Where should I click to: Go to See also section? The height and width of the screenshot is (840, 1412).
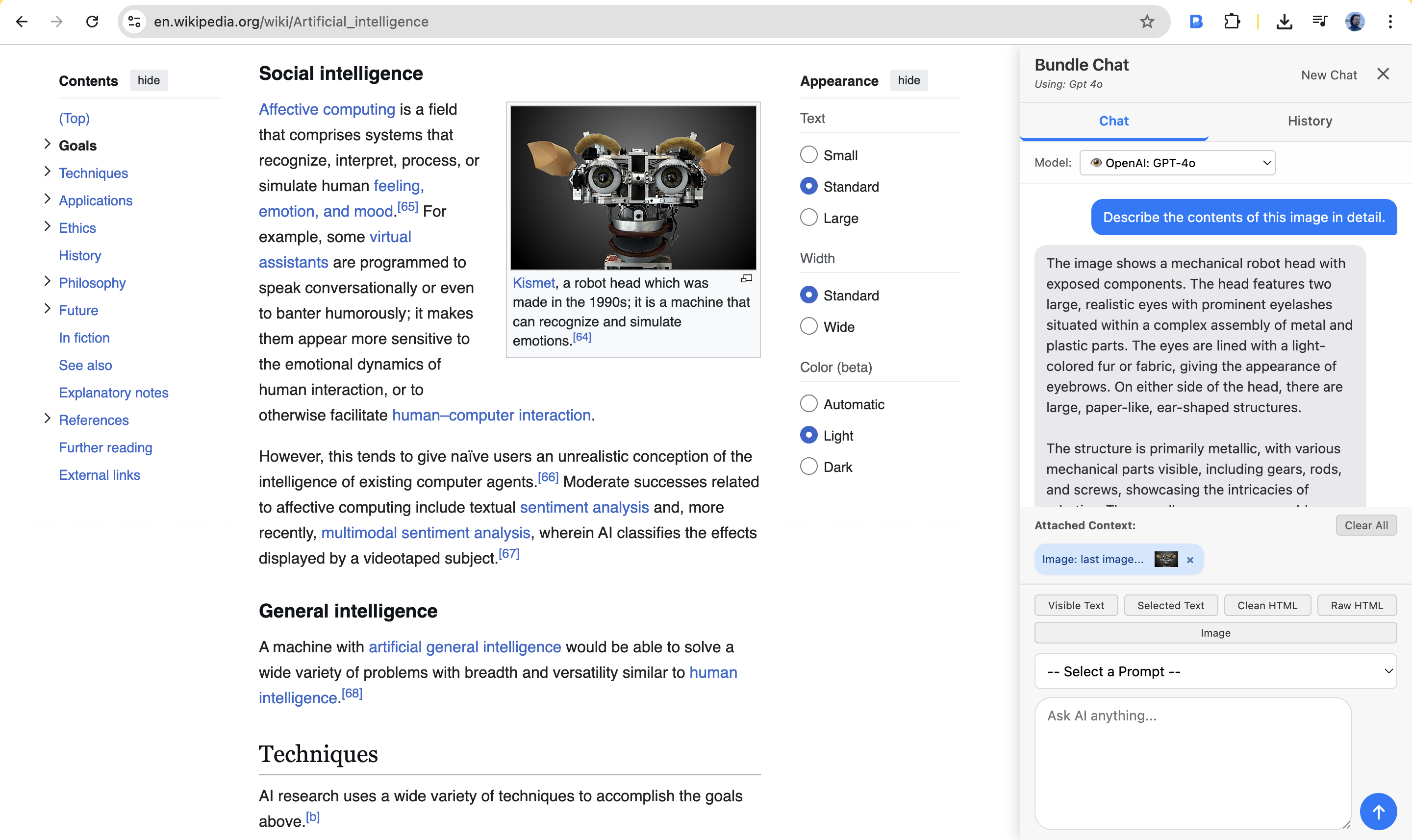[85, 365]
